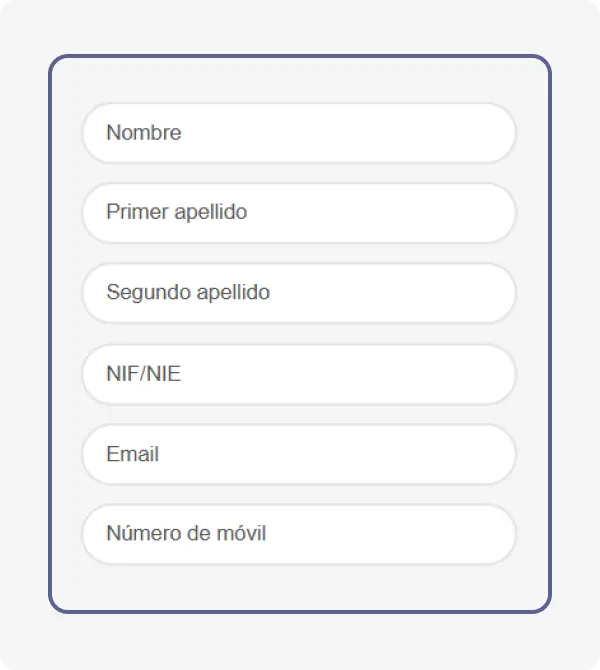Viewport: 600px width, 670px height.
Task: Click the "Primer apellido" placeholder text
Action: click(x=176, y=213)
